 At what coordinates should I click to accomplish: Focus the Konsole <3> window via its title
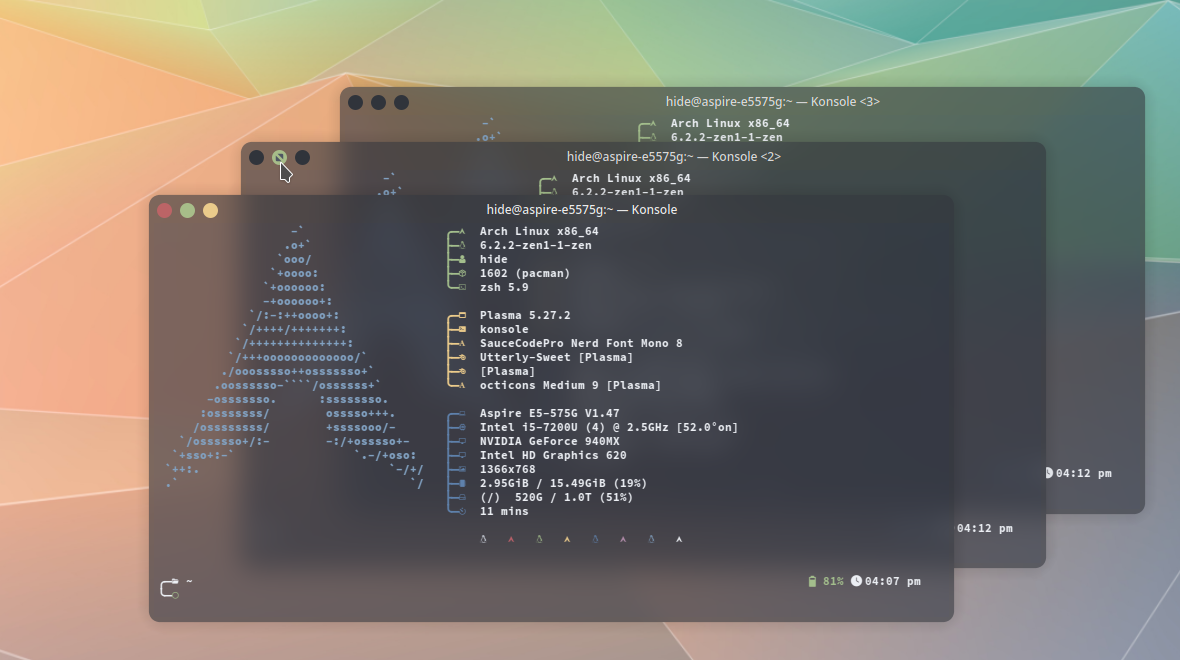pyautogui.click(x=772, y=102)
